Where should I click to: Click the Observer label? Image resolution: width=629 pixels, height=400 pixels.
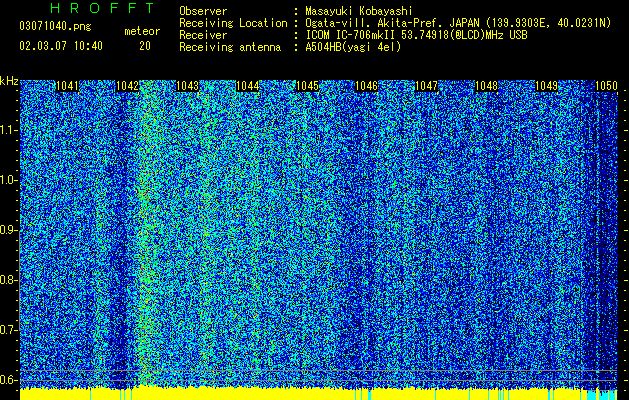(x=203, y=11)
